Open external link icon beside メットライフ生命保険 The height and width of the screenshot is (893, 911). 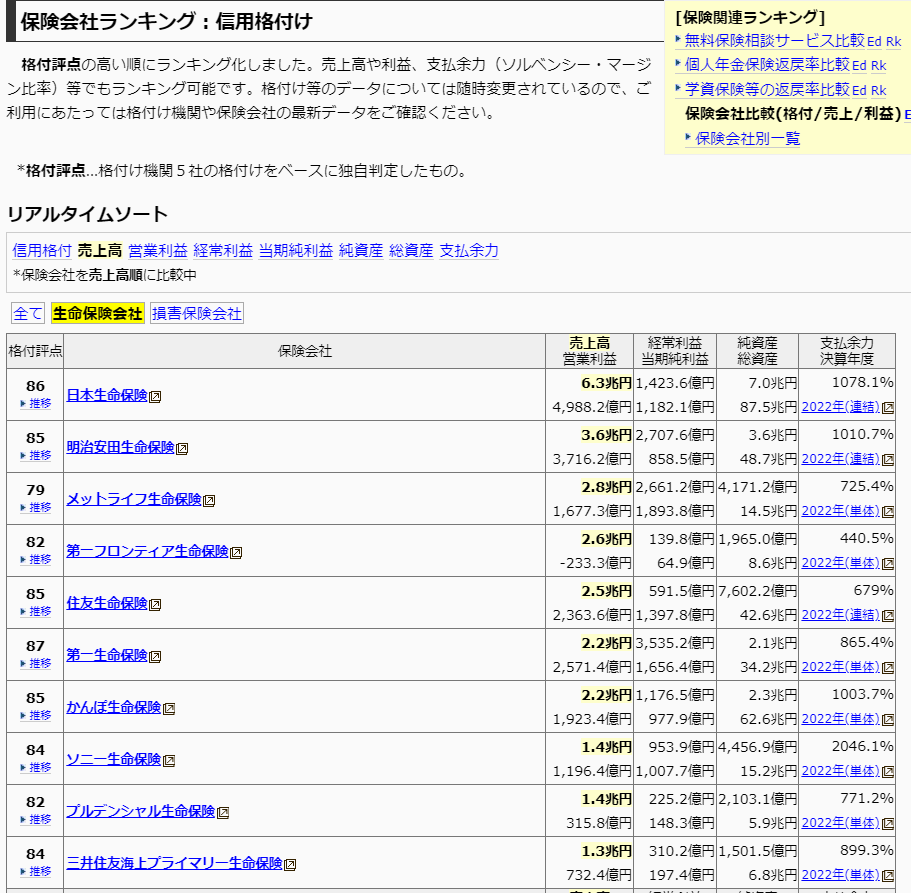click(x=209, y=501)
